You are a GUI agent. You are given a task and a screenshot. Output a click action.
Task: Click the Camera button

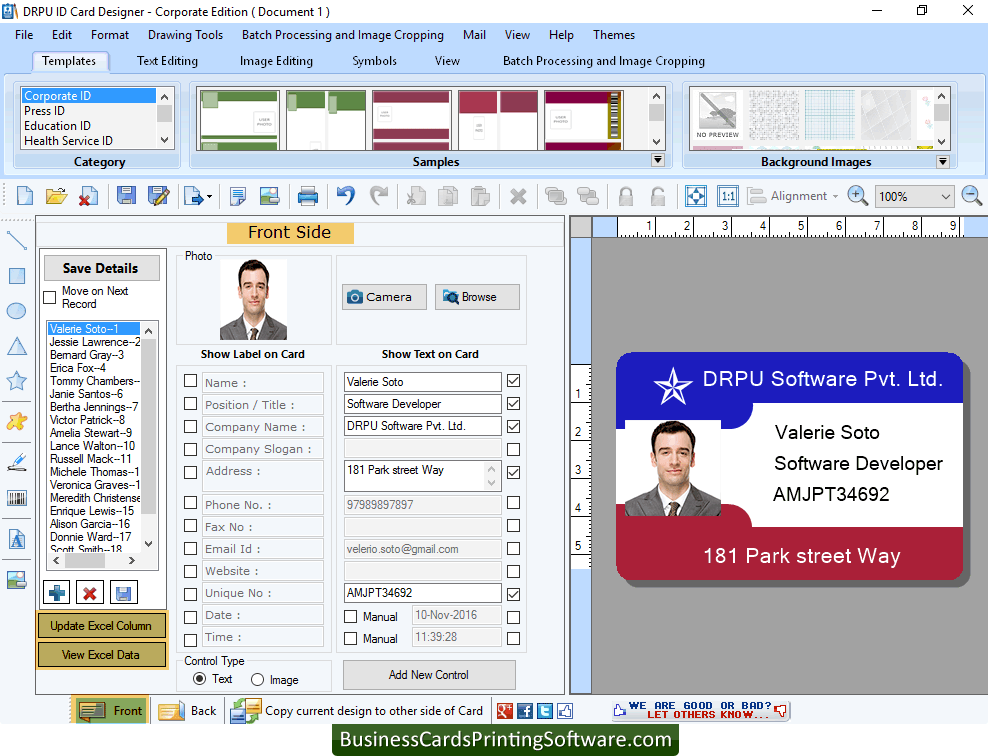[x=384, y=297]
